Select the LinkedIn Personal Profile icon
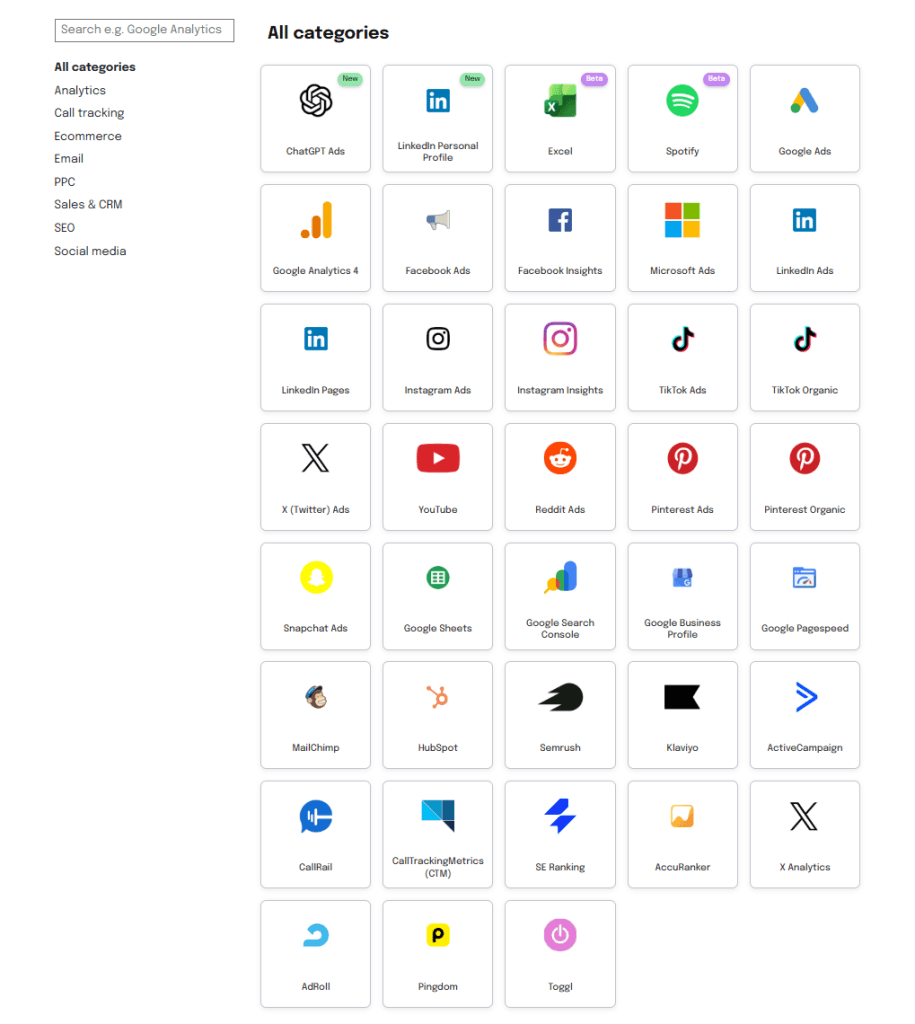The width and height of the screenshot is (915, 1024). (x=438, y=101)
